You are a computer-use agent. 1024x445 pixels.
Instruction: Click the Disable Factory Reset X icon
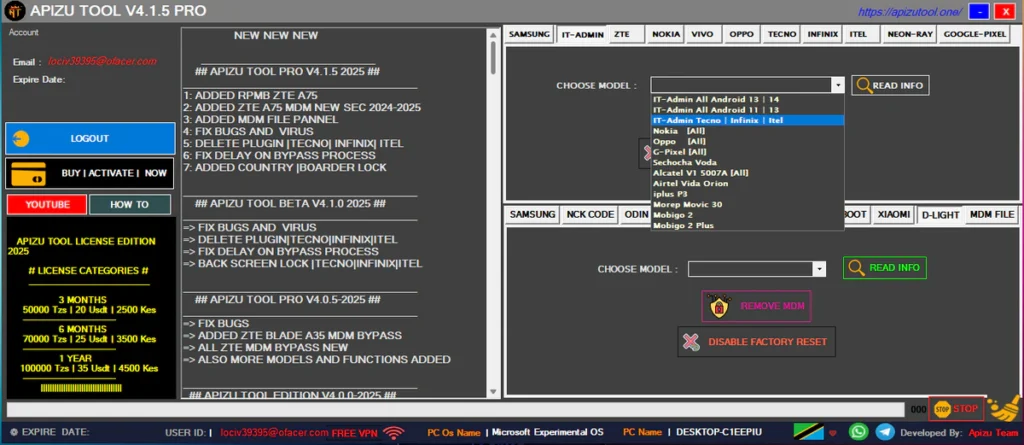point(691,342)
